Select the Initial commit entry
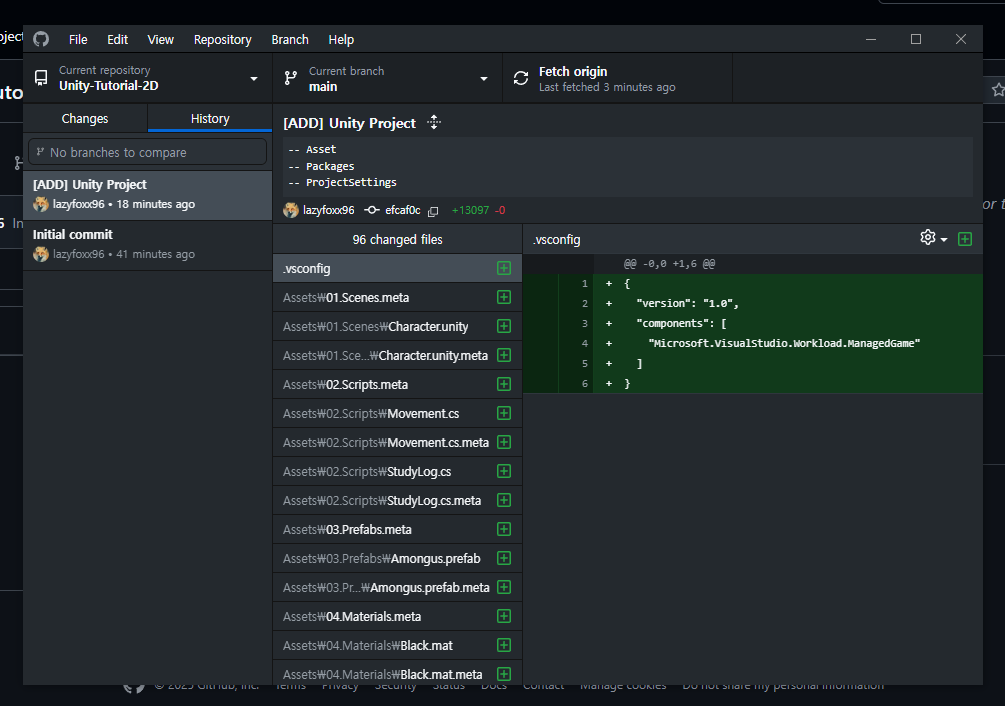 tap(148, 245)
